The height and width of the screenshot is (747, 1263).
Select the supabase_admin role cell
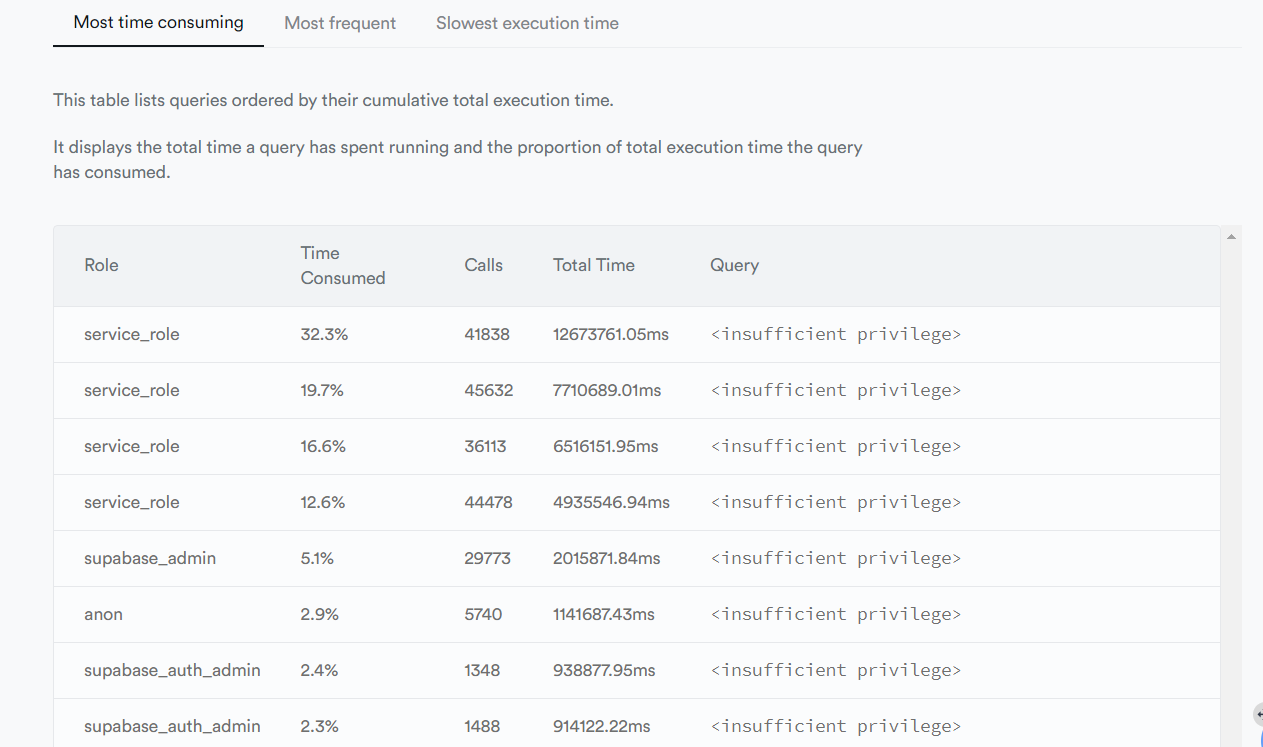[150, 558]
